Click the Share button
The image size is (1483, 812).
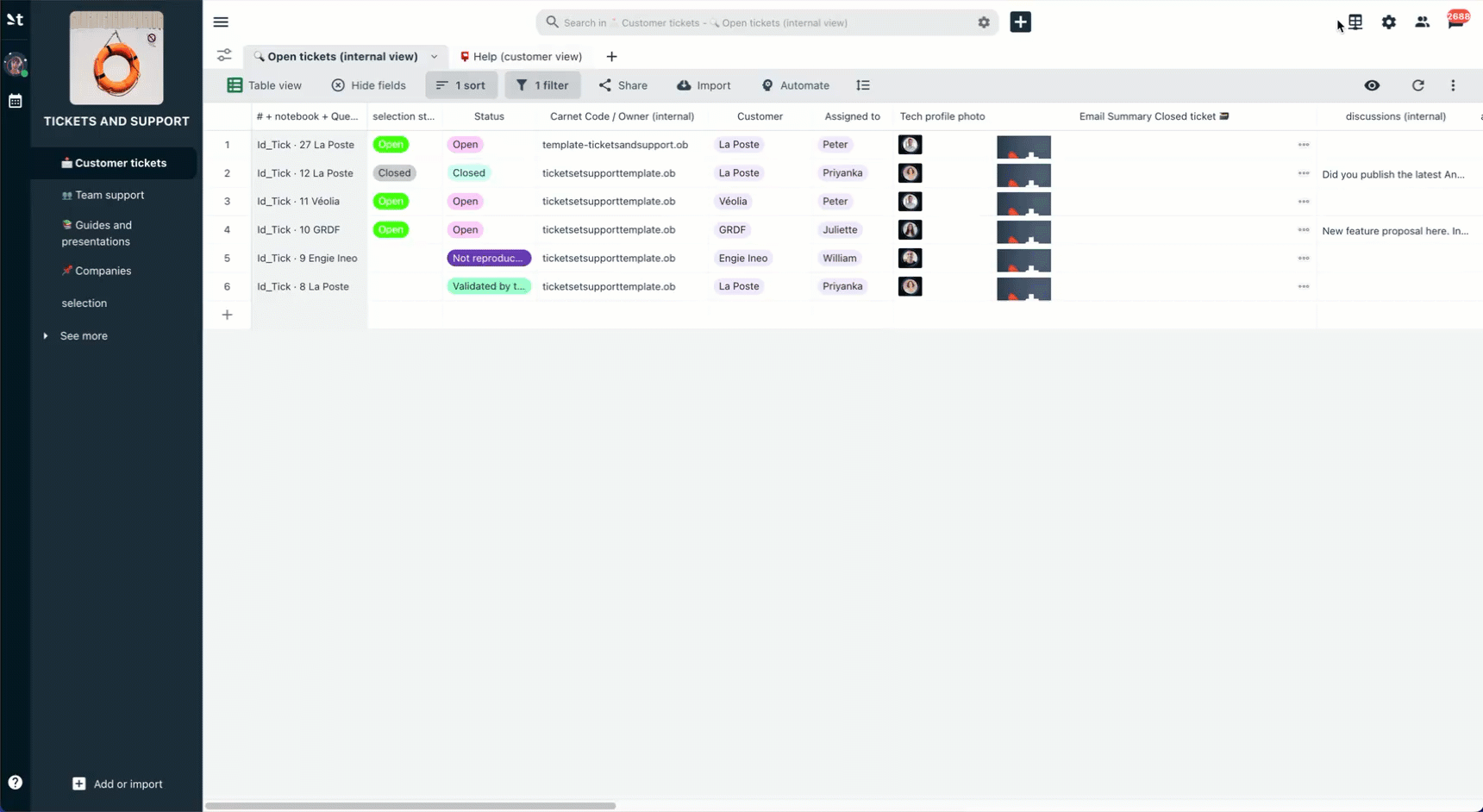coord(623,85)
